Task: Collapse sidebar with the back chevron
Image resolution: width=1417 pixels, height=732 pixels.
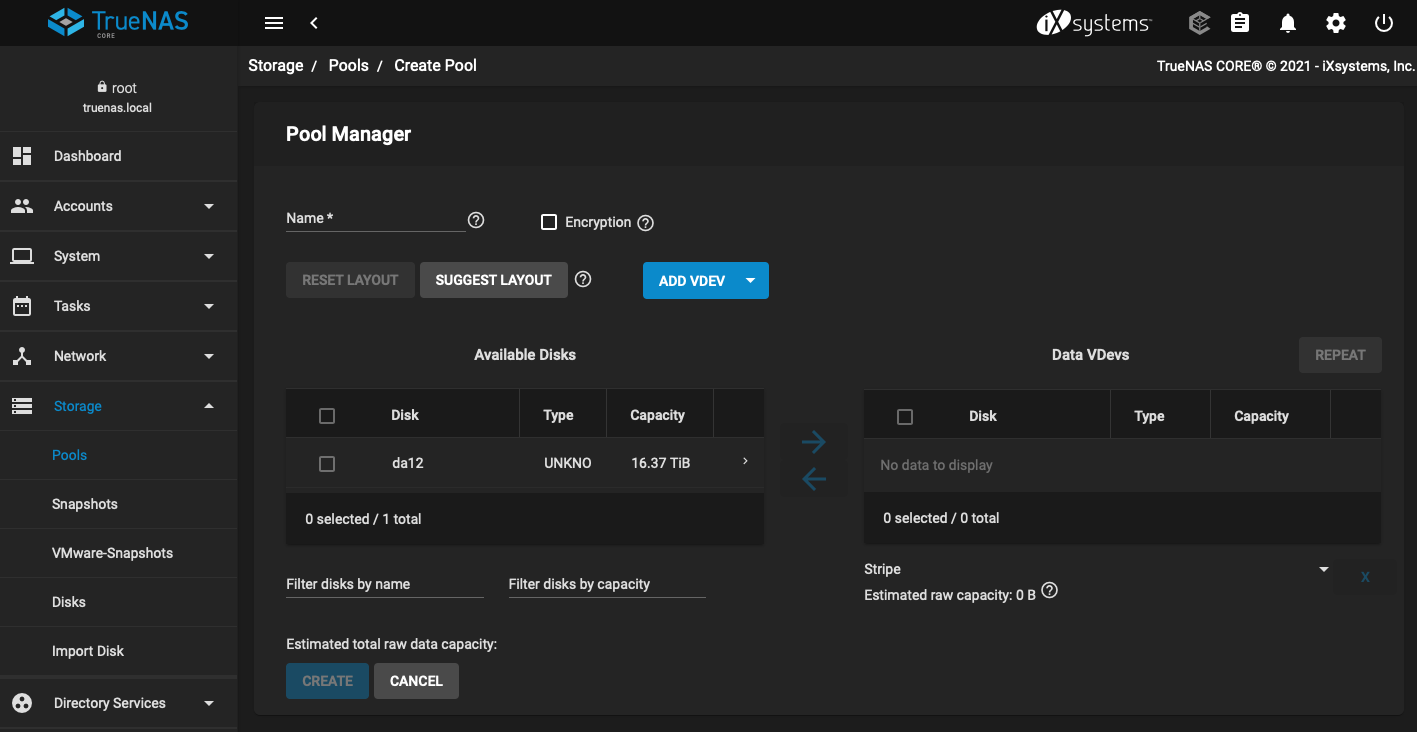Action: (314, 23)
